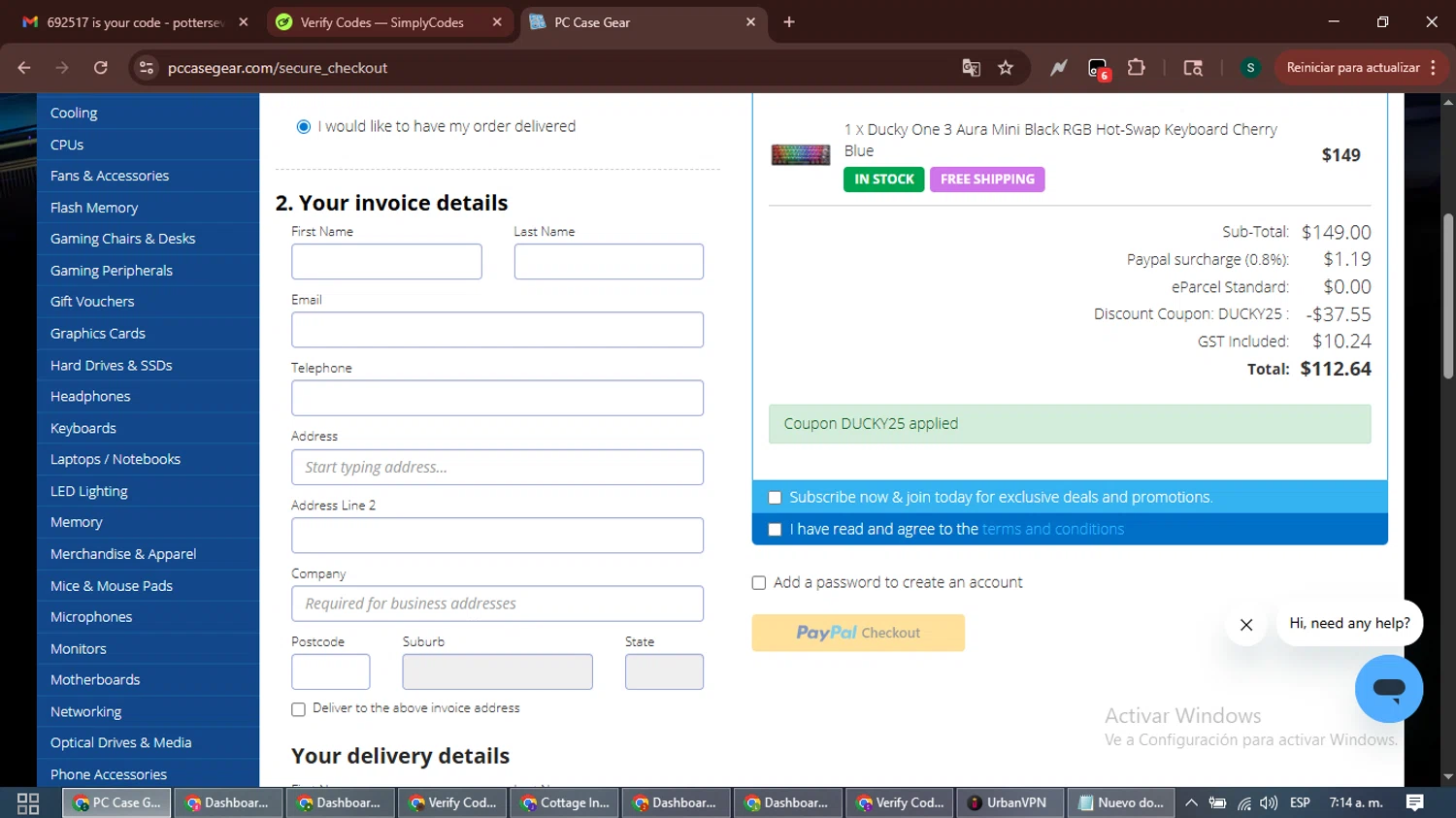Bookmark this page with the star
Viewport: 1456px width, 818px height.
(1006, 68)
